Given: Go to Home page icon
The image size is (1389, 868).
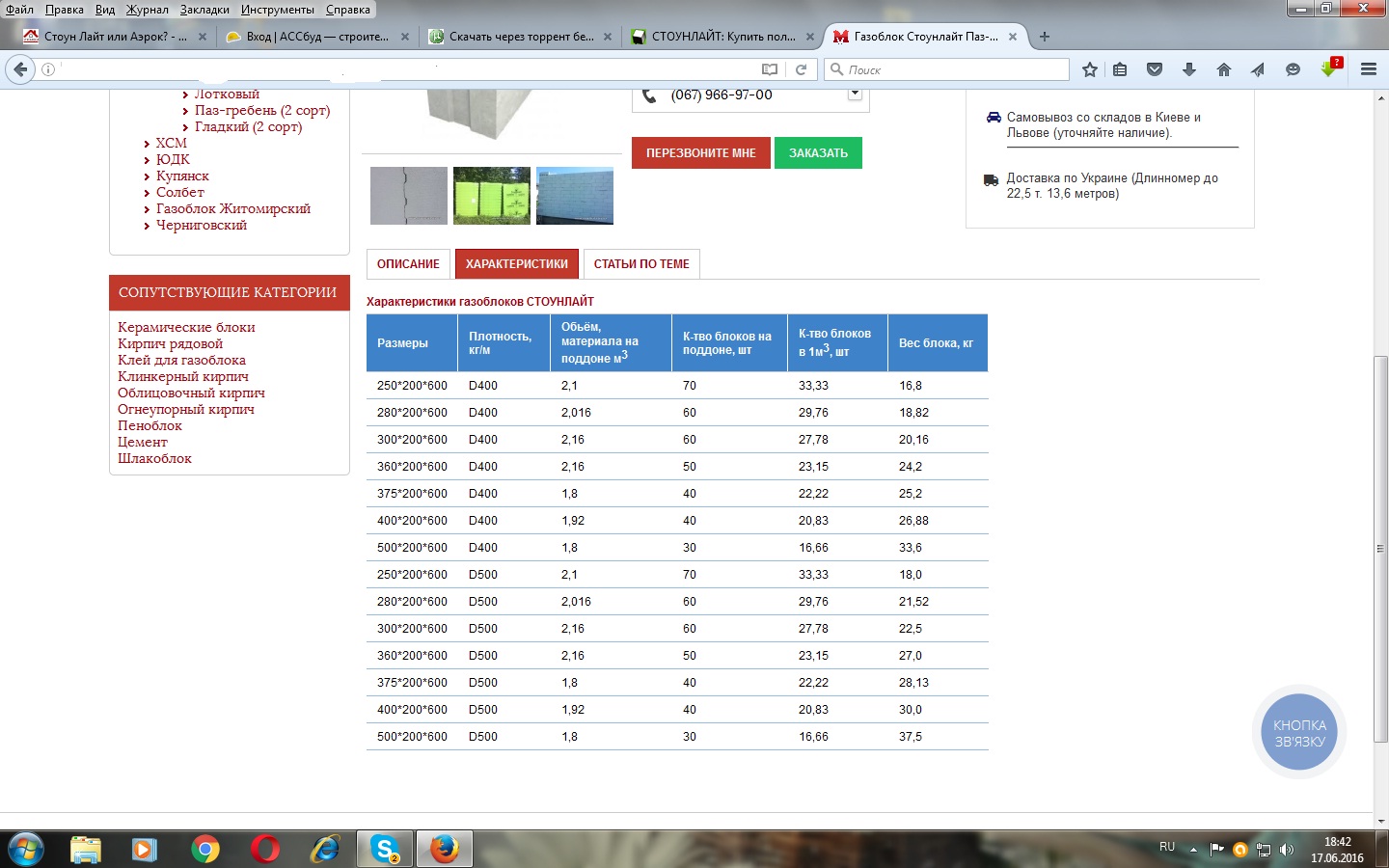Looking at the screenshot, I should pos(1224,69).
